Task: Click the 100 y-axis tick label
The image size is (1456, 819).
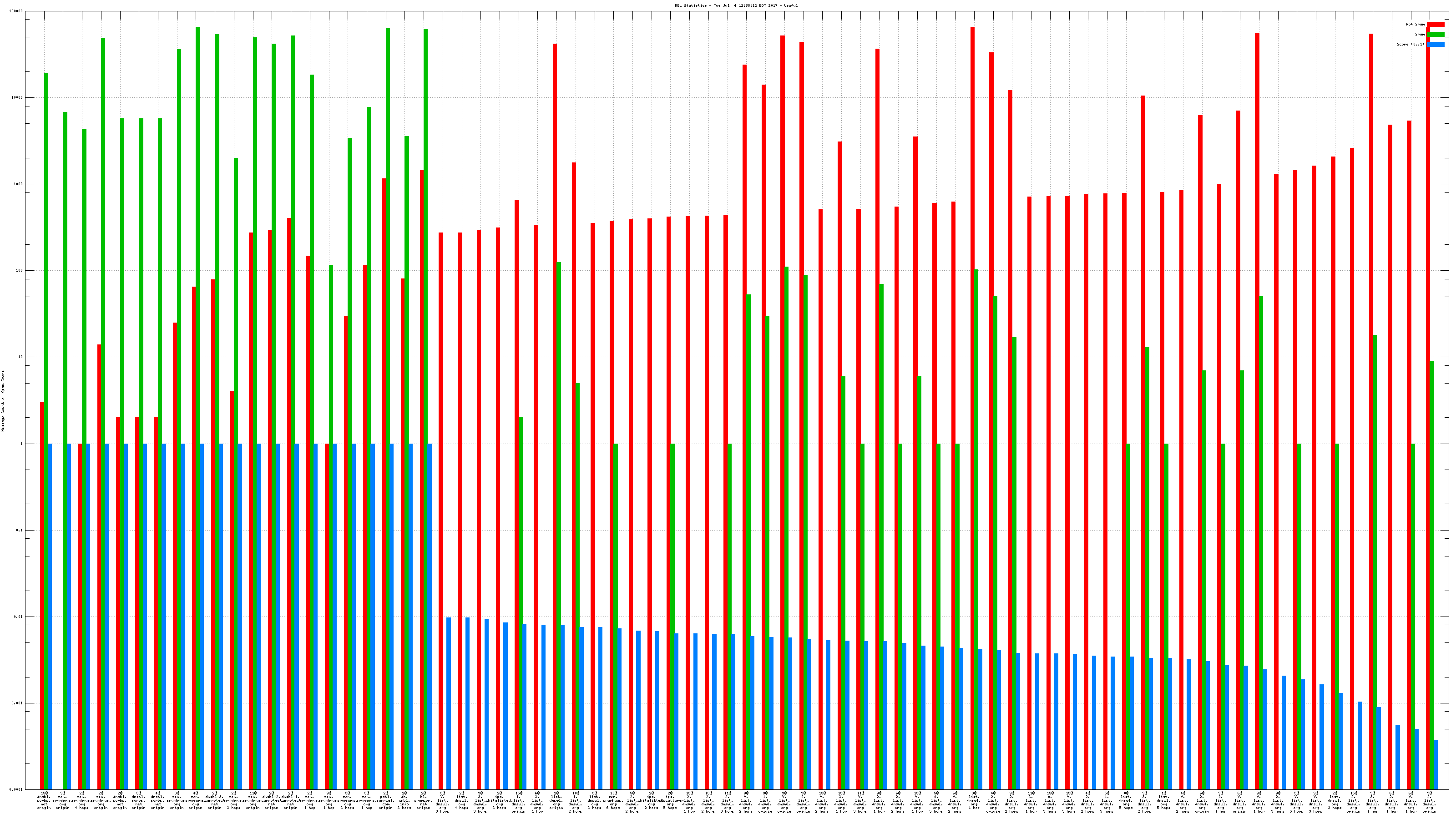Action: pos(20,271)
